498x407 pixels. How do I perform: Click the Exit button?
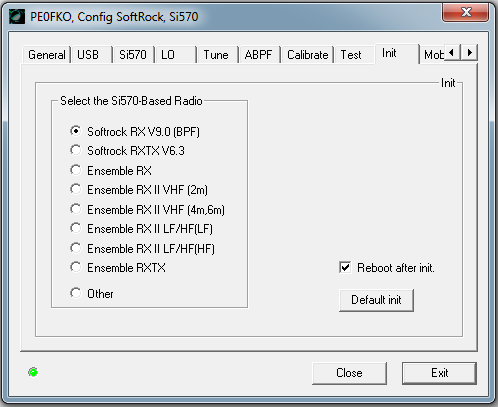click(439, 373)
